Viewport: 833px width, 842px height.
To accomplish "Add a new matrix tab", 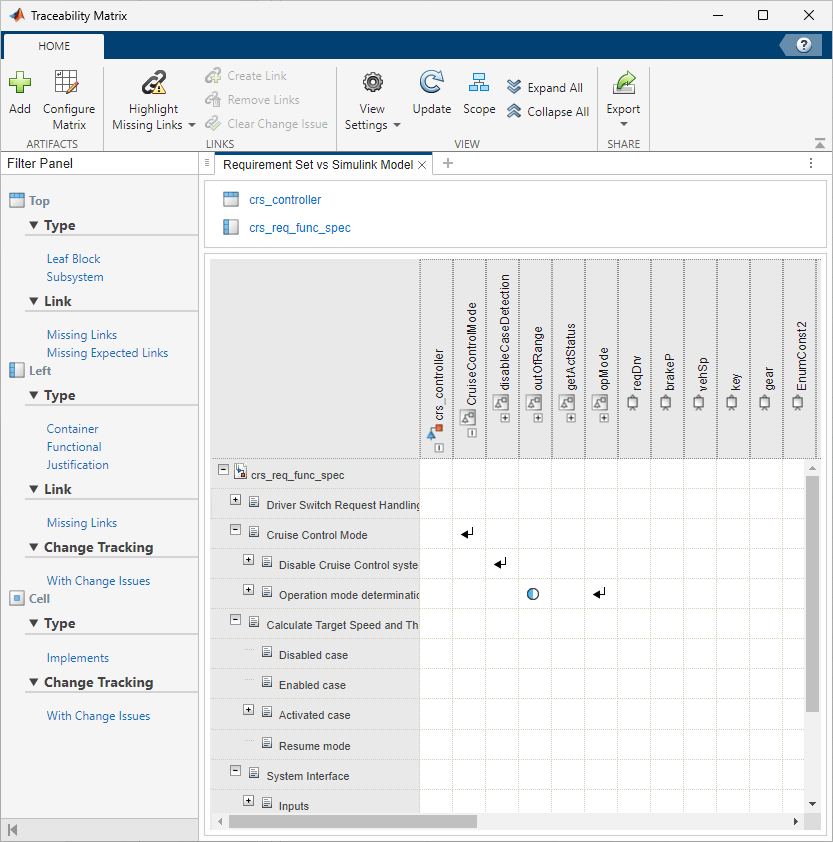I will 448,163.
